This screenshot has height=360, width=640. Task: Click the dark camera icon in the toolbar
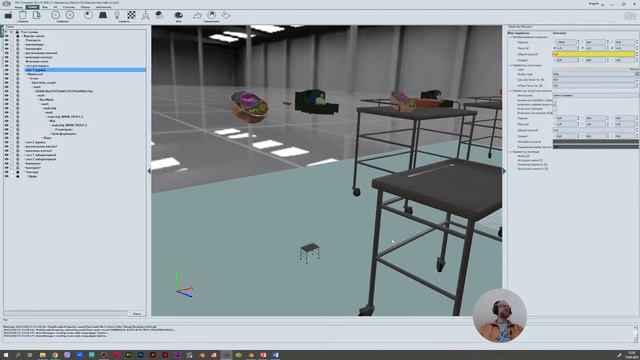coord(8,16)
